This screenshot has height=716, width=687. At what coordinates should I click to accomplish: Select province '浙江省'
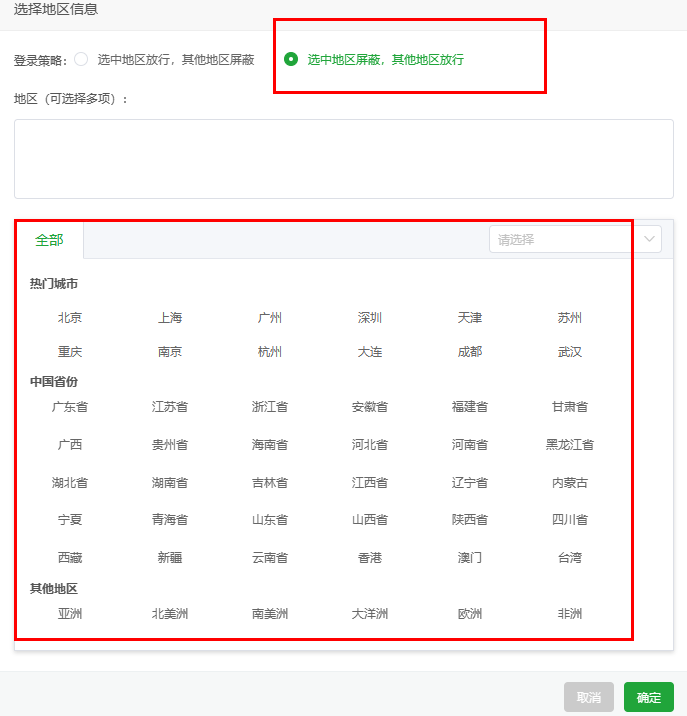click(270, 407)
